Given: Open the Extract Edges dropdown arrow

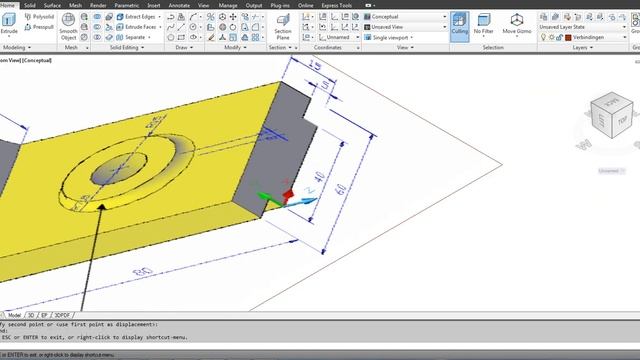Looking at the screenshot, I should pyautogui.click(x=160, y=17).
